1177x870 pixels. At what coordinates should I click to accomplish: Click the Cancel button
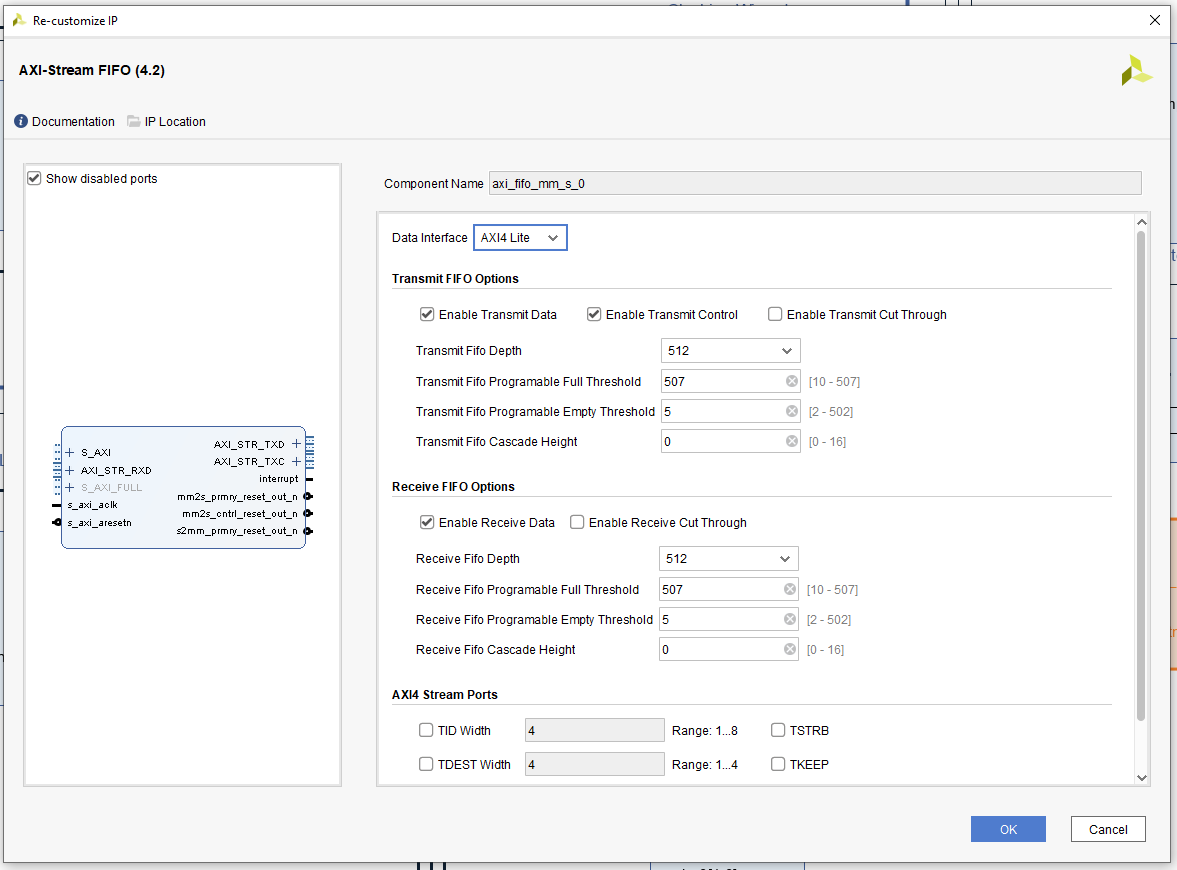click(1108, 829)
